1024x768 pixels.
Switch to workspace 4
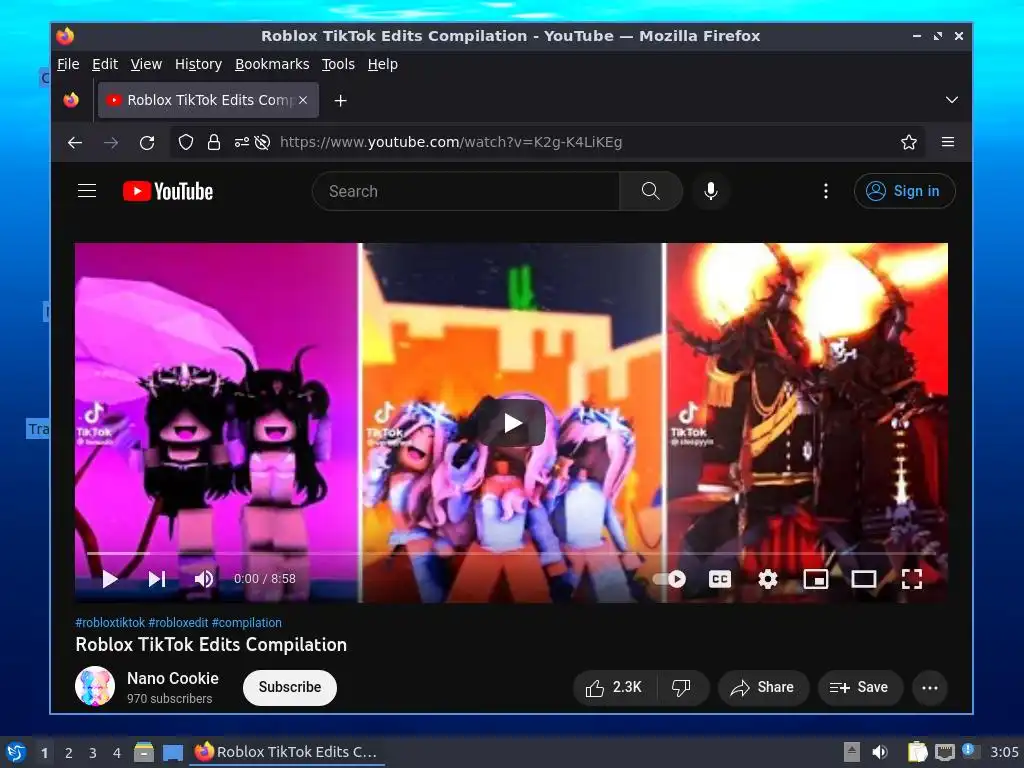(116, 753)
